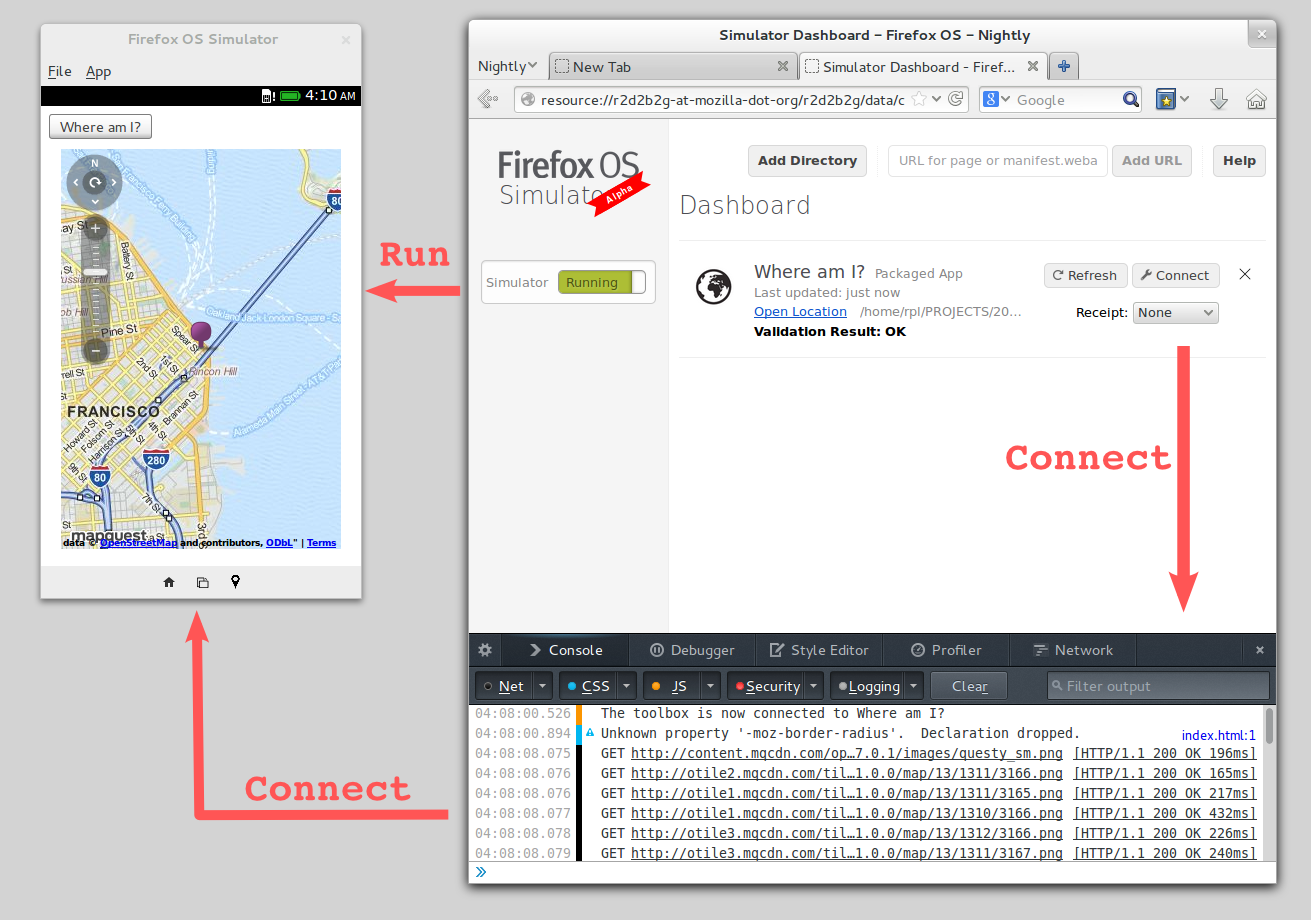This screenshot has width=1311, height=920.
Task: Click the browser back arrow
Action: tap(487, 99)
